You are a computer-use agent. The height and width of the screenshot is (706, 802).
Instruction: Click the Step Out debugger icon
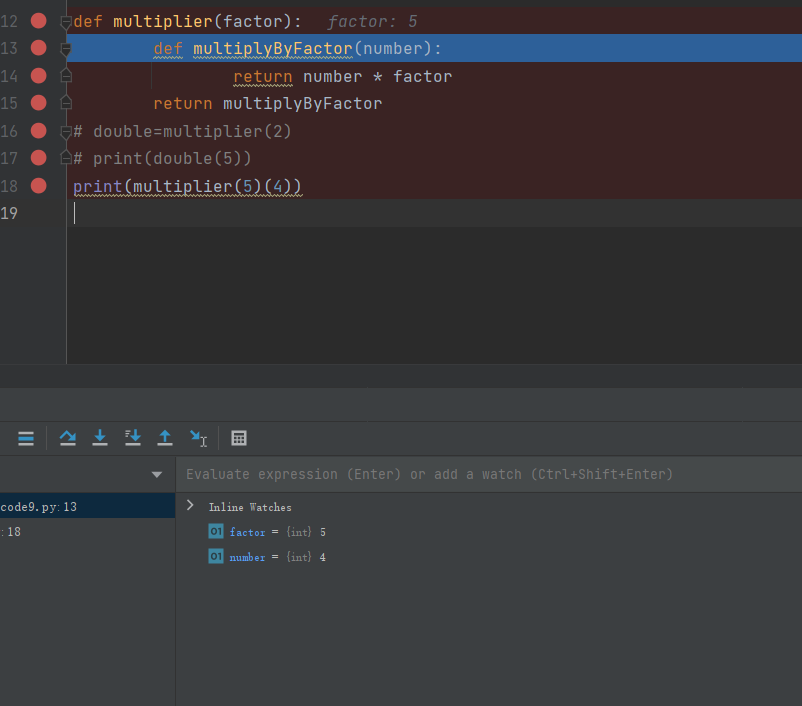click(165, 438)
